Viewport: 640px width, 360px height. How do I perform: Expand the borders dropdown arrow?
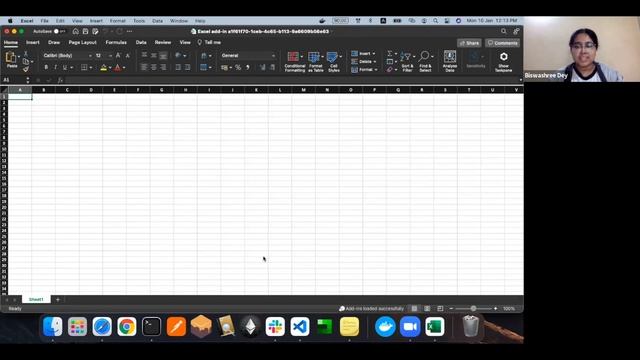click(x=91, y=68)
